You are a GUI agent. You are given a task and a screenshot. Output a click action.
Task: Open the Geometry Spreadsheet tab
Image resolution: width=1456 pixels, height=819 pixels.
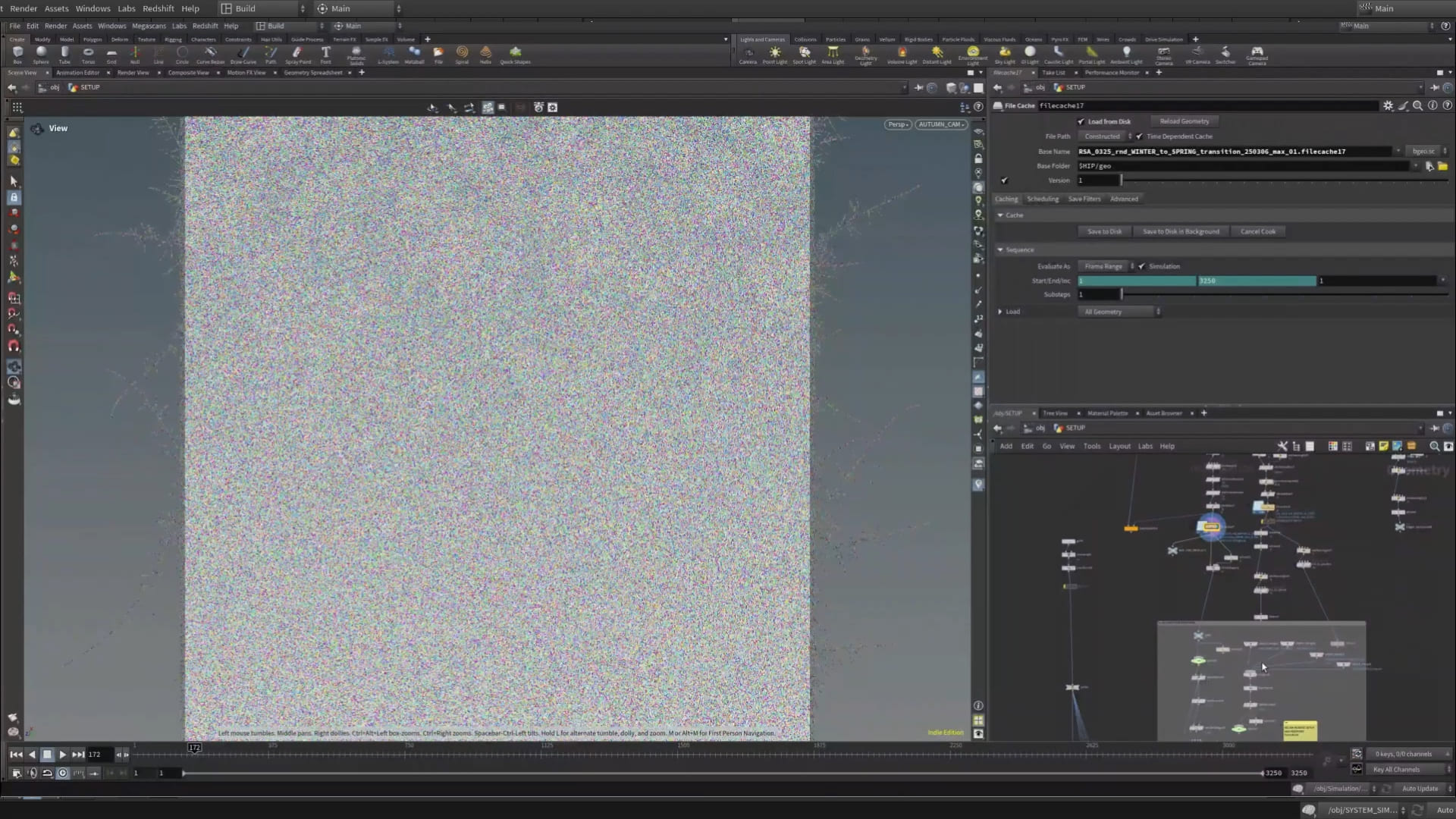coord(312,73)
